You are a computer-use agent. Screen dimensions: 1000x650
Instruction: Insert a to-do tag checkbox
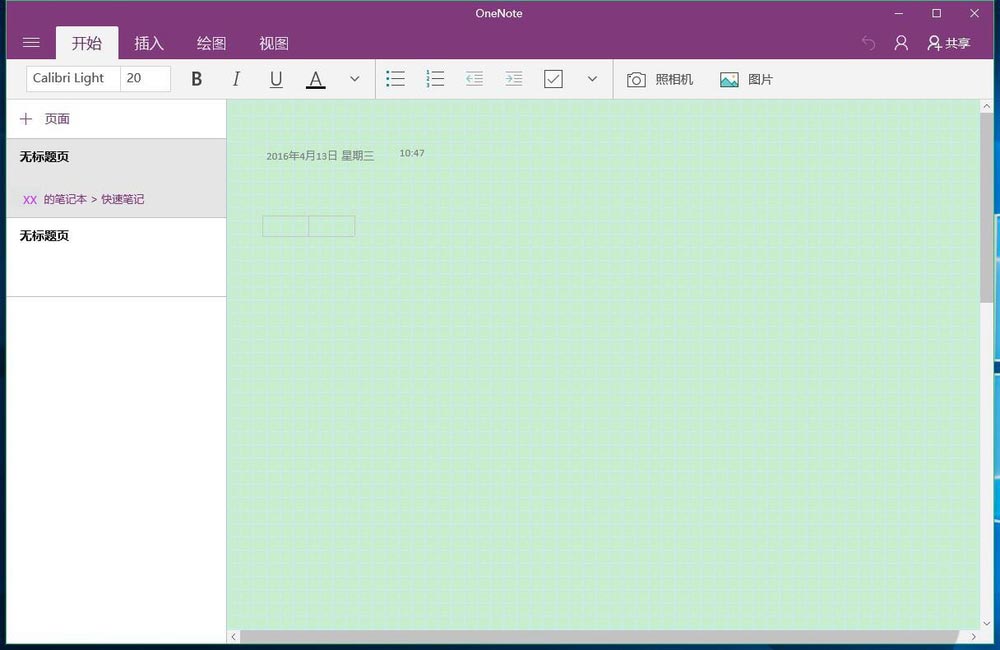553,78
